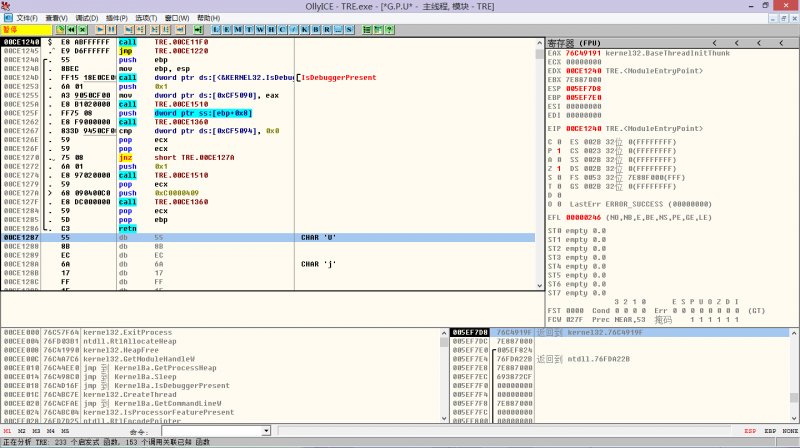Close the debugged program using the X toolbar icon
Image resolution: width=800 pixels, height=448 pixels.
point(83,30)
